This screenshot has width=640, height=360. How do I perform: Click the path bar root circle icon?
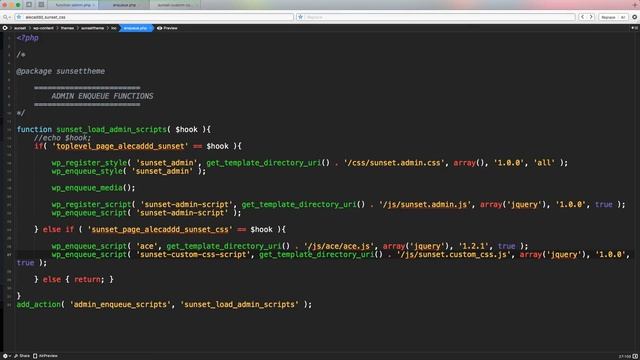(x=5, y=28)
